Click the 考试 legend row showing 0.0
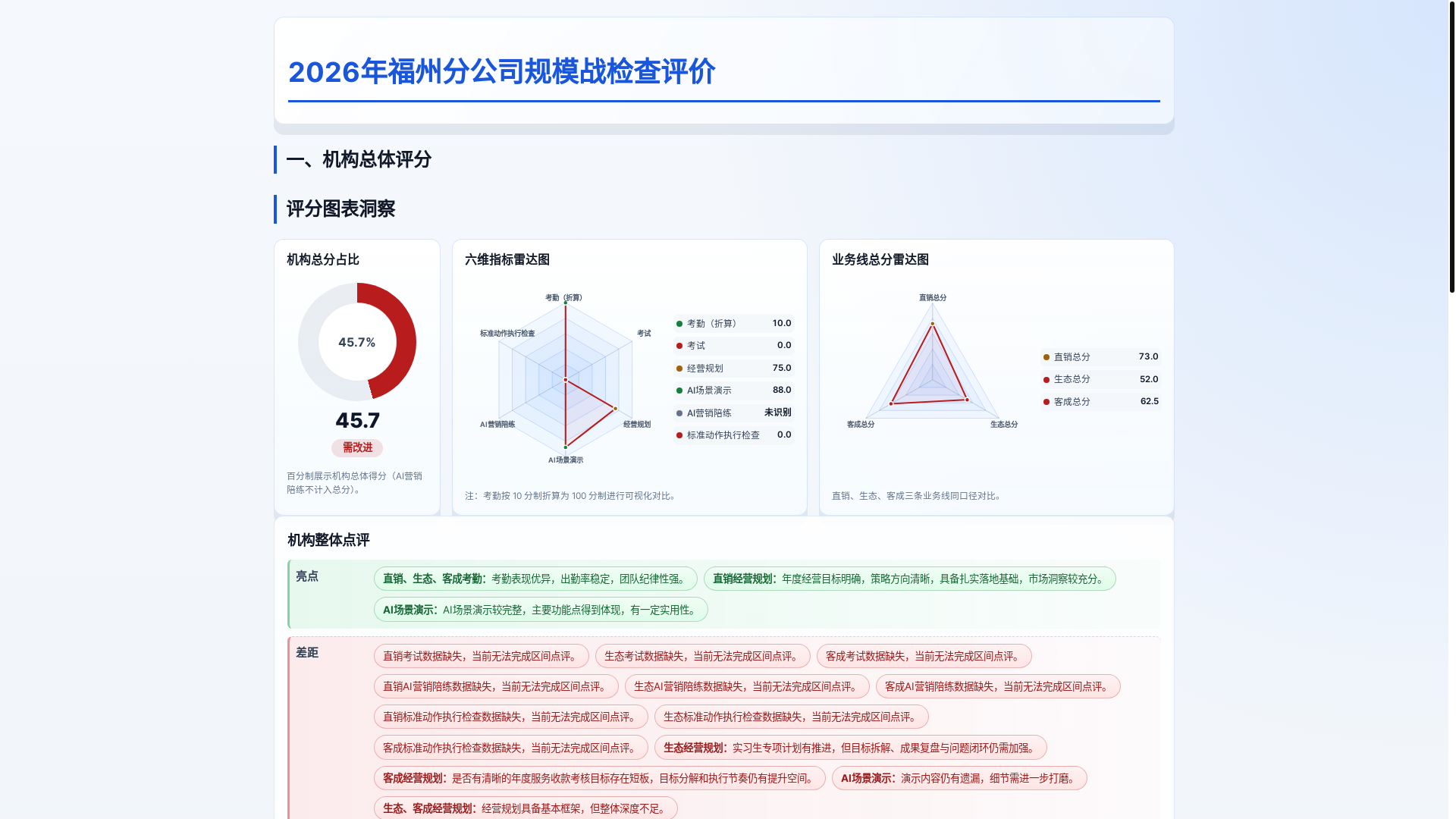 point(733,346)
